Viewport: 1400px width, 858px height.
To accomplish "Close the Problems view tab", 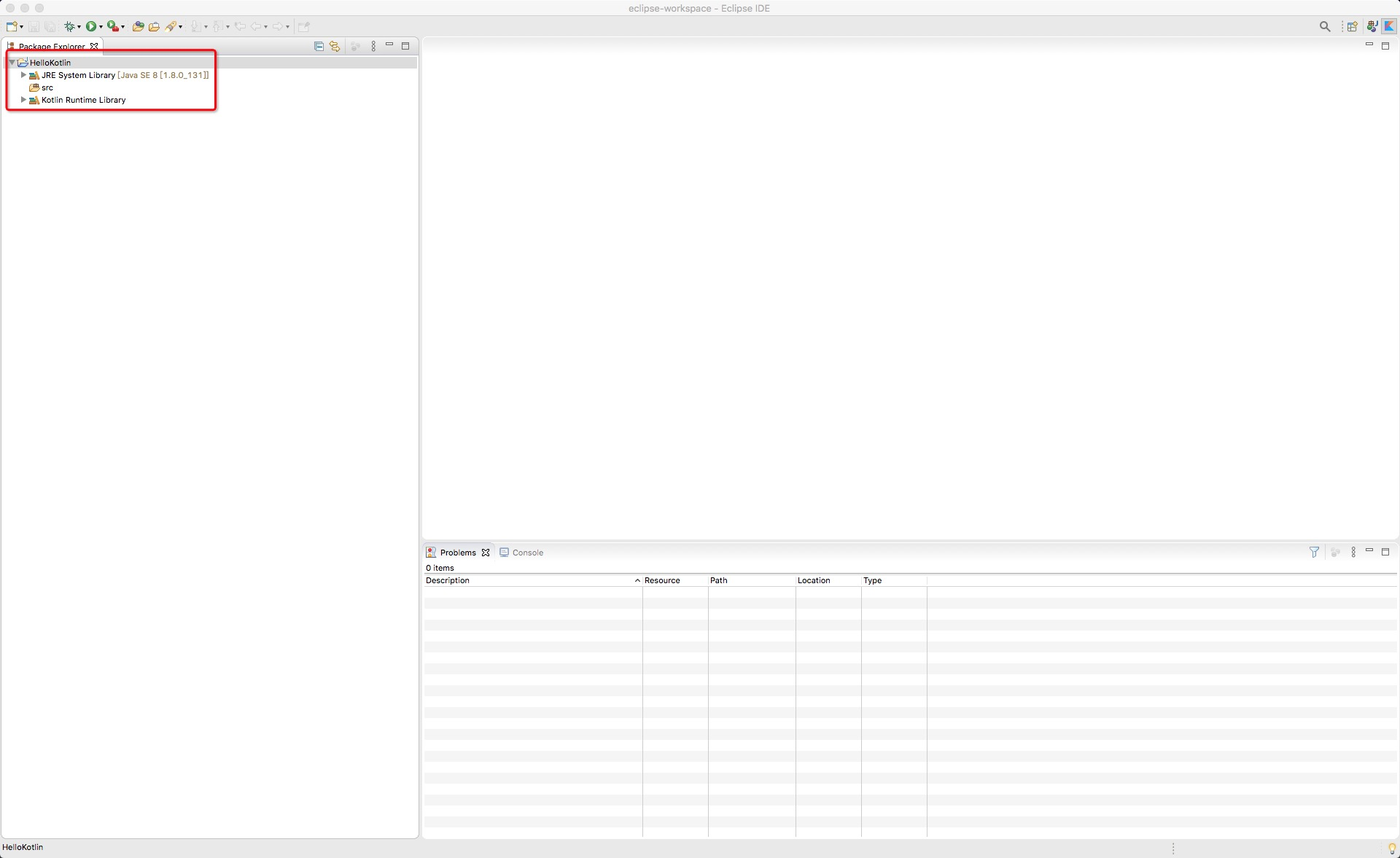I will (486, 553).
